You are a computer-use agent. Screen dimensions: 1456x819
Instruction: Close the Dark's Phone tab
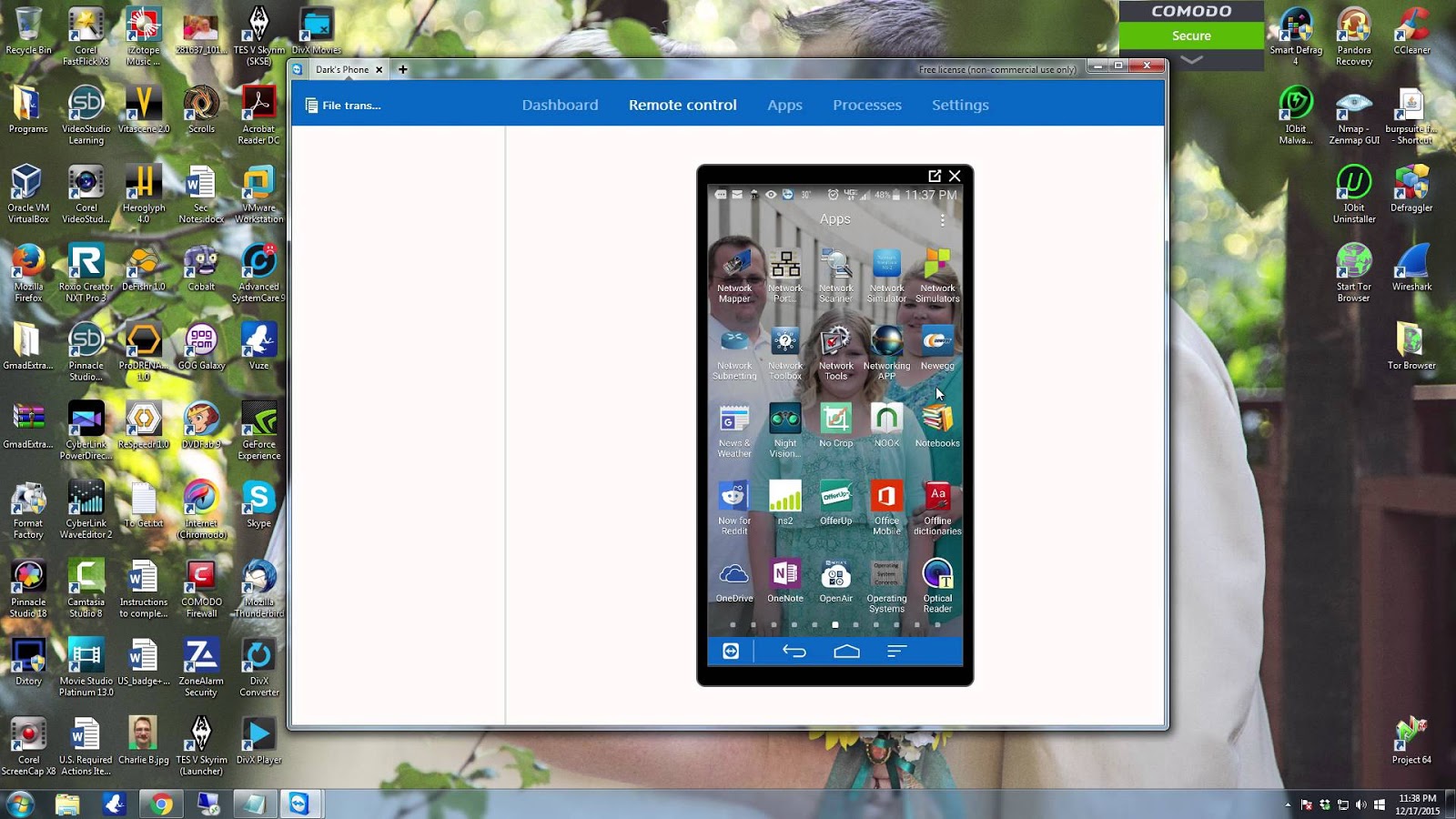click(x=379, y=69)
